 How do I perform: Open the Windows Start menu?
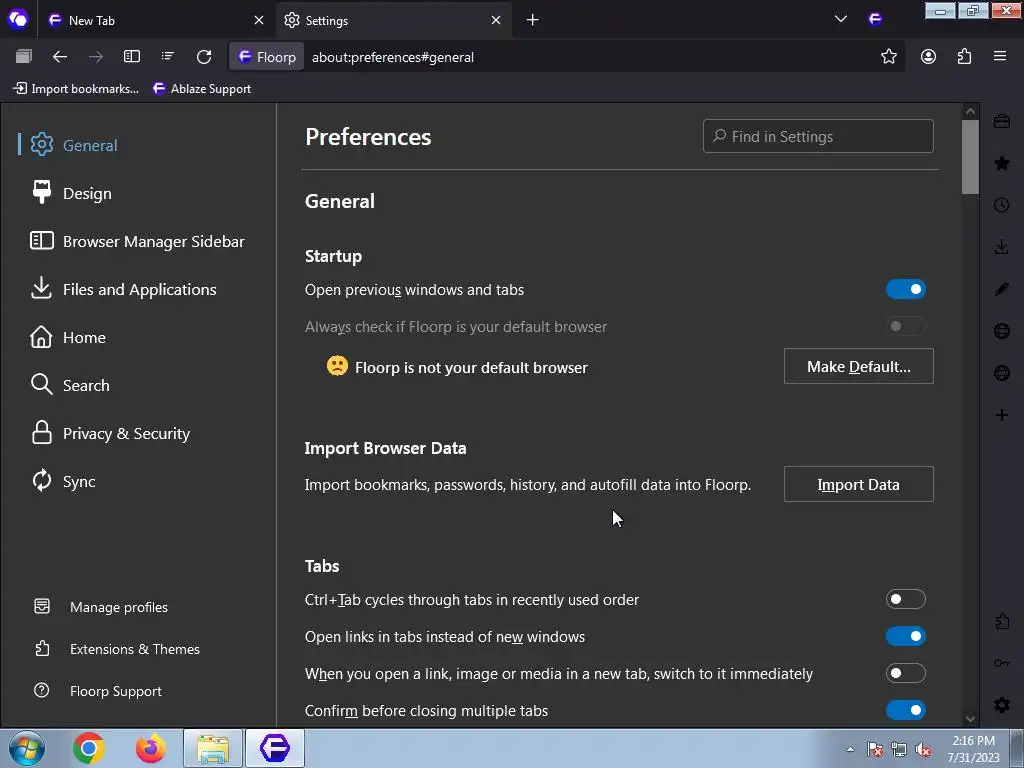(x=26, y=748)
